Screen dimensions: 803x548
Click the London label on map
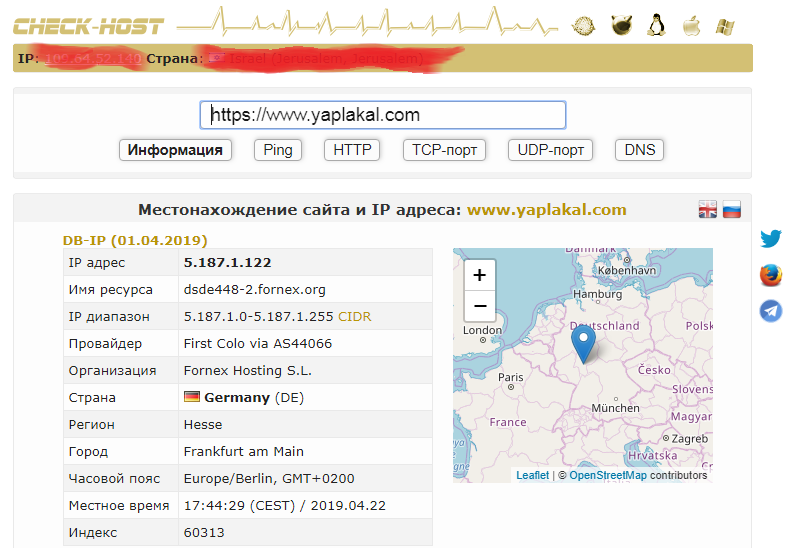pyautogui.click(x=482, y=330)
